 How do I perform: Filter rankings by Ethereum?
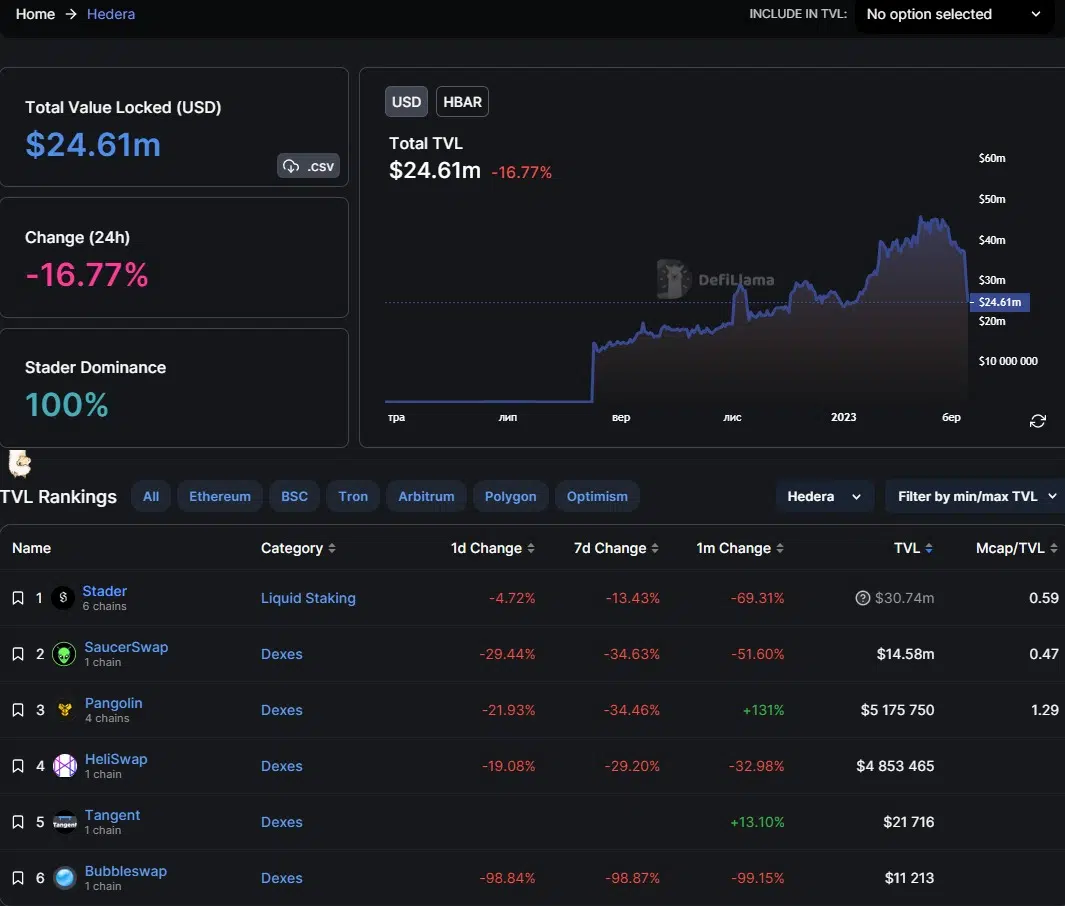click(x=220, y=496)
